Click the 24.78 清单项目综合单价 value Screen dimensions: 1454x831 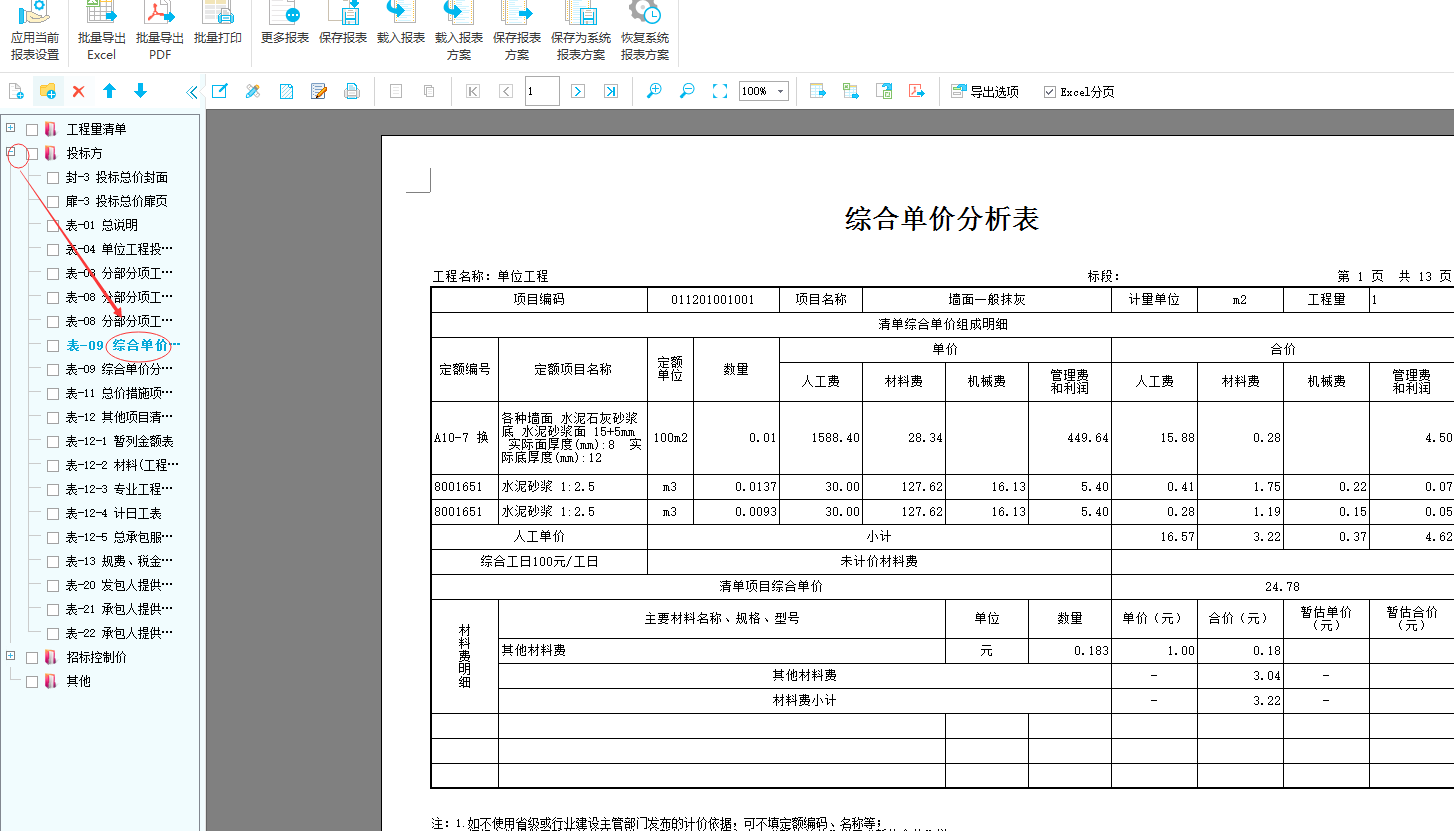coord(1283,587)
